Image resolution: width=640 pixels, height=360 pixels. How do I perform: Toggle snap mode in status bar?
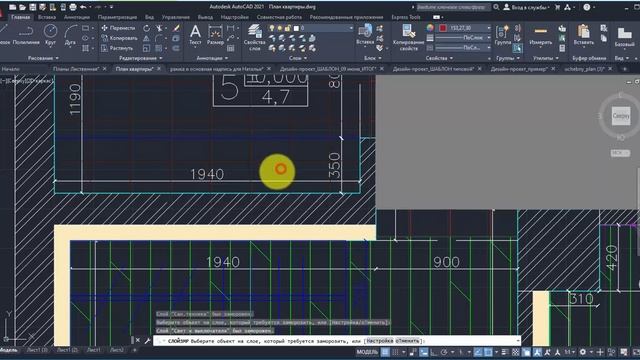(395, 352)
